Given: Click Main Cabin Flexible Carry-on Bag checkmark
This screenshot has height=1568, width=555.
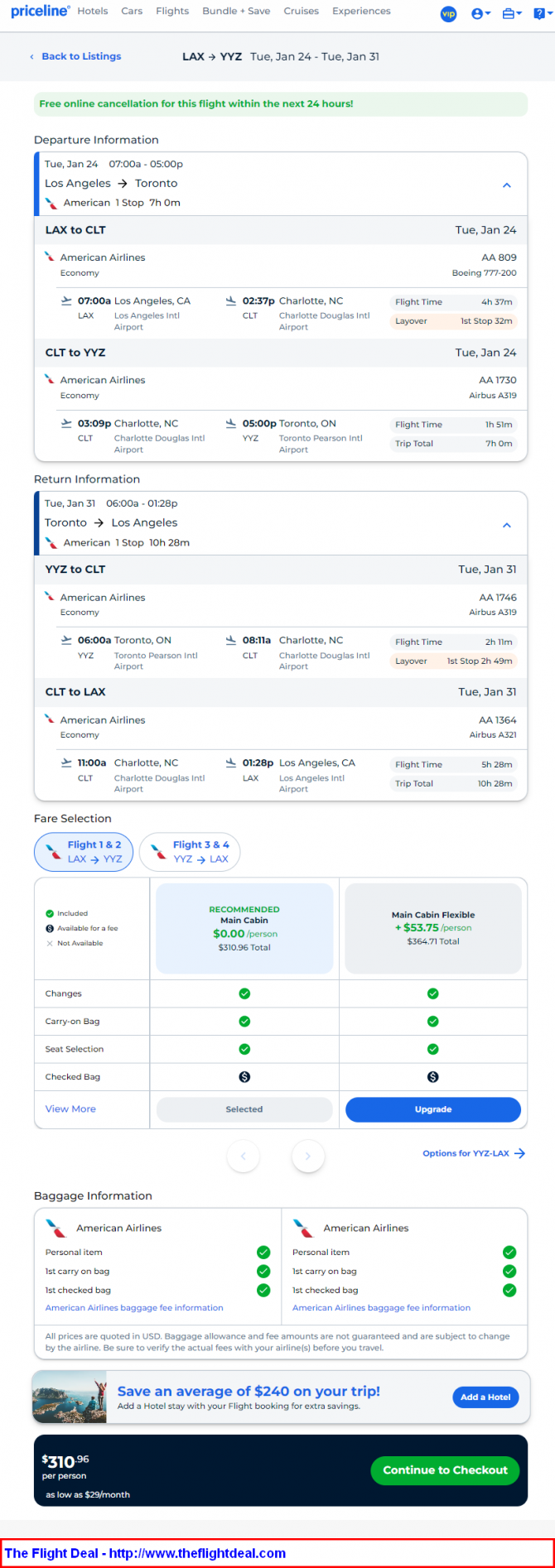Looking at the screenshot, I should click(433, 1022).
